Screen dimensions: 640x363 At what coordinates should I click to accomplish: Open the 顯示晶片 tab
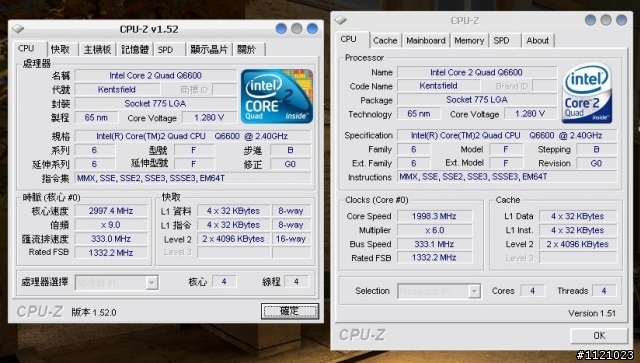pyautogui.click(x=209, y=49)
